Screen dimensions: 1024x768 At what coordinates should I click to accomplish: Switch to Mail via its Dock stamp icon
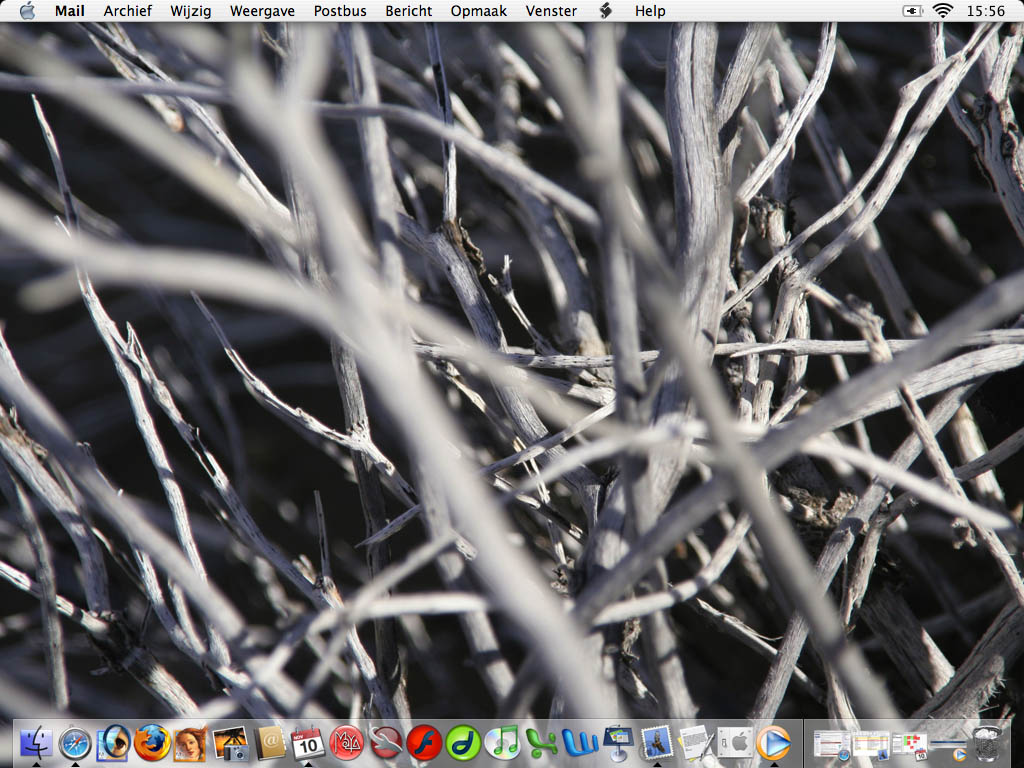pyautogui.click(x=657, y=743)
